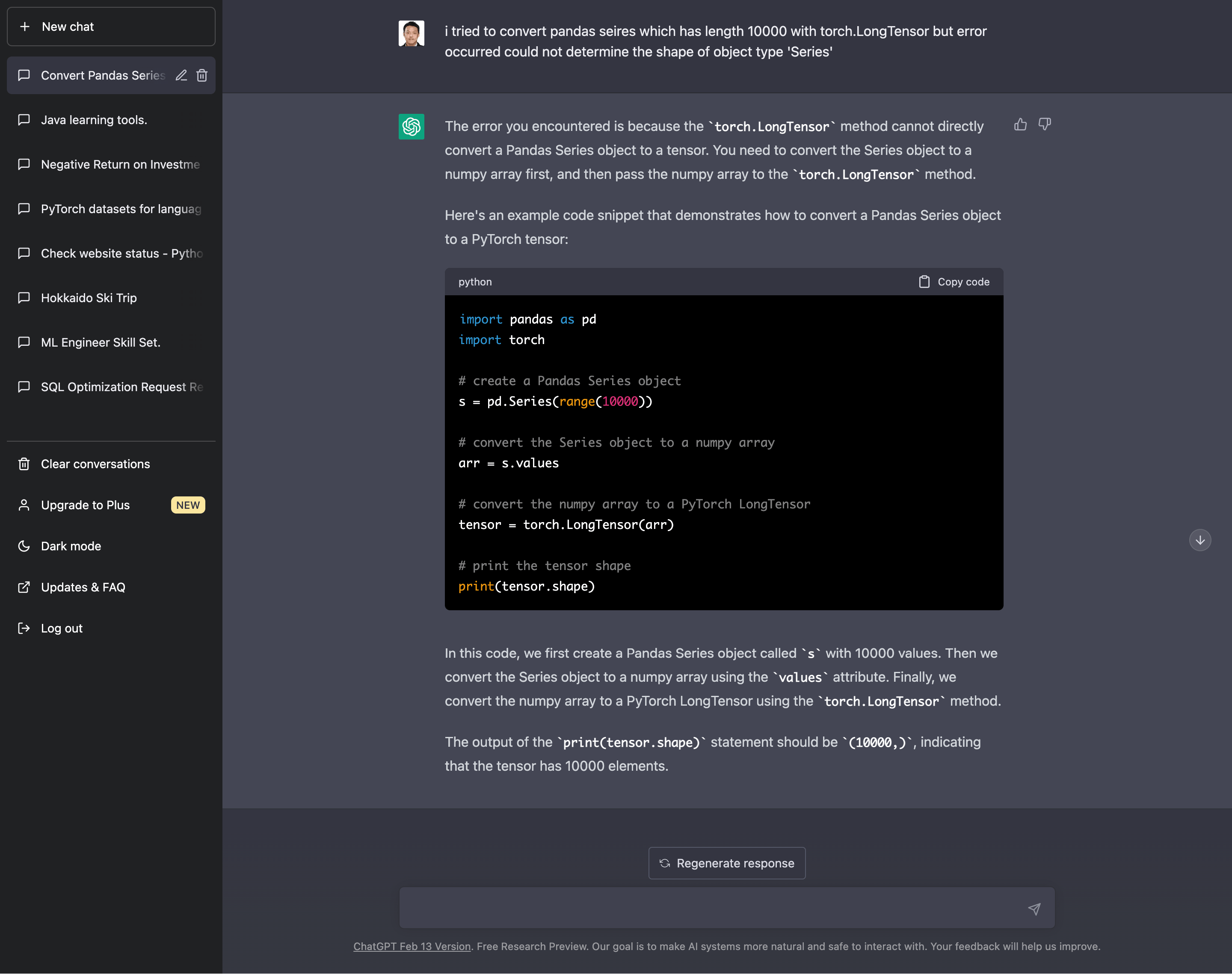Click the moon icon for Dark mode
Viewport: 1232px width, 974px height.
click(24, 546)
